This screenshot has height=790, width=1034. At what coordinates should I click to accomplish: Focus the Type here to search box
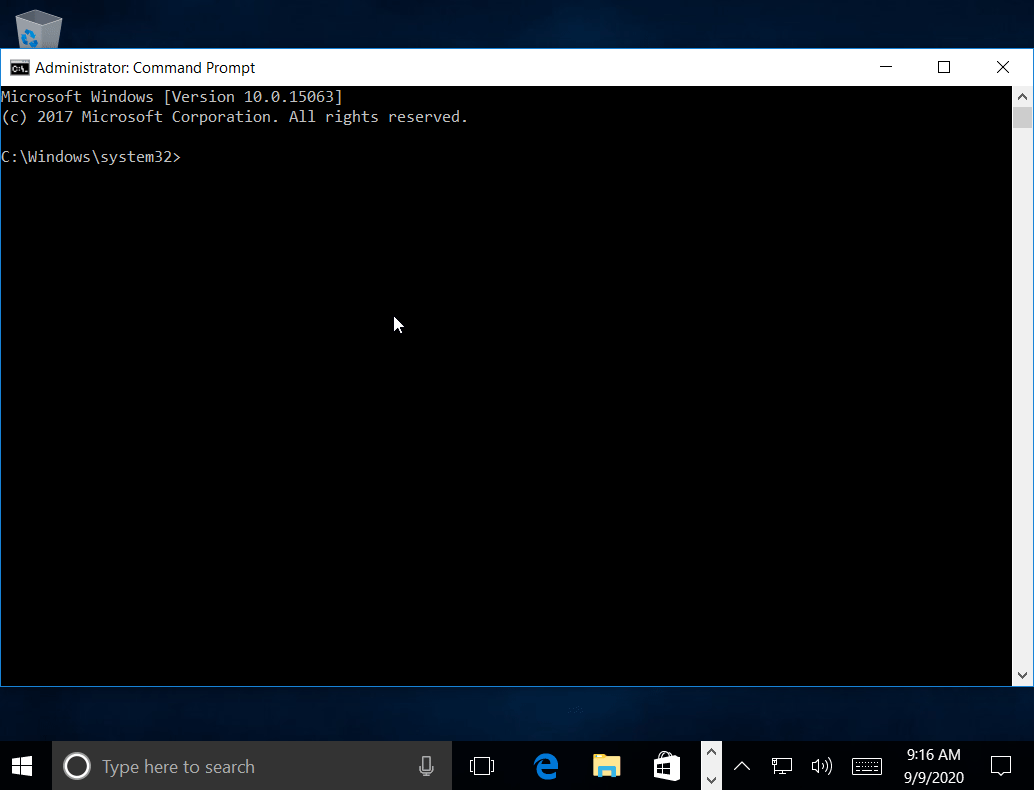click(252, 766)
